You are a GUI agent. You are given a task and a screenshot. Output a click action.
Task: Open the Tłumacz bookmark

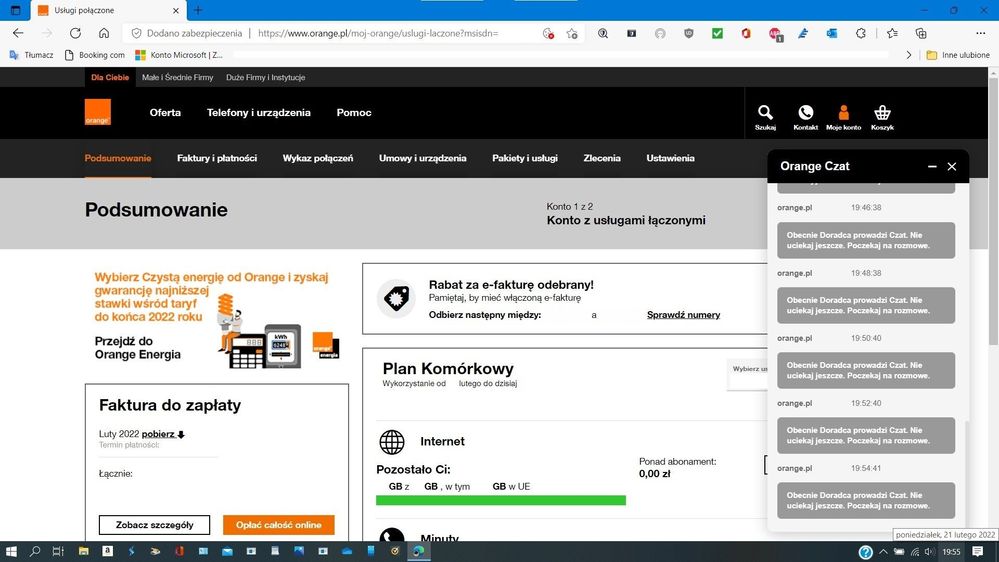pos(31,55)
